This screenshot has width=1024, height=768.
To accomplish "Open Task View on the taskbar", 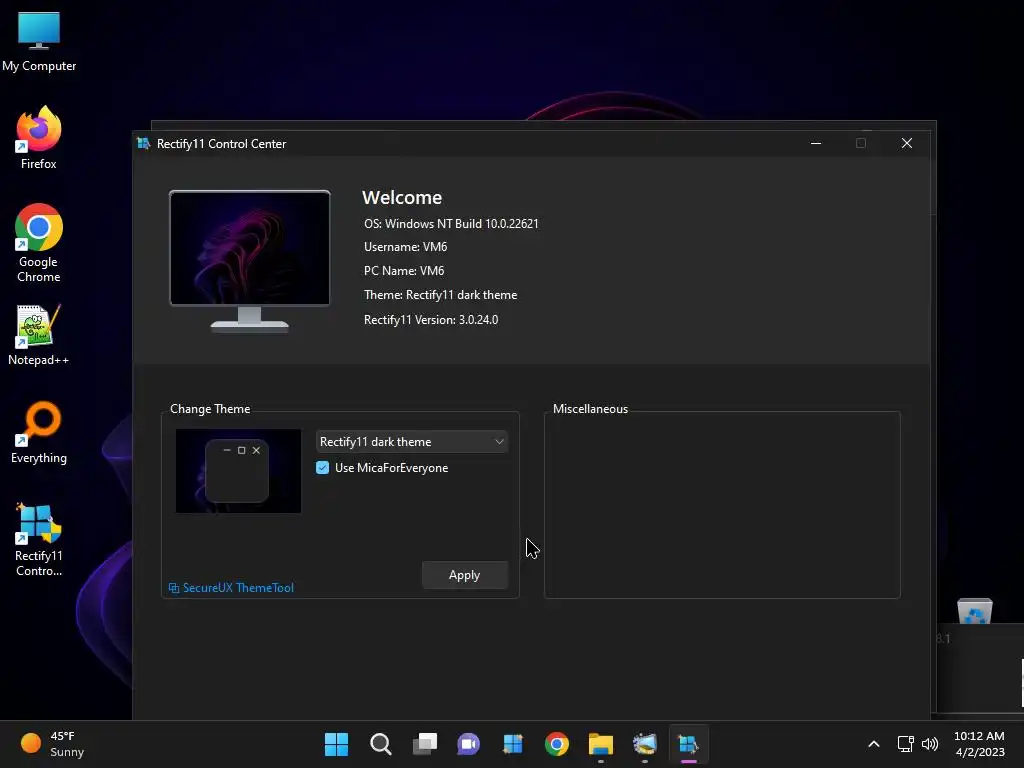I will 424,744.
